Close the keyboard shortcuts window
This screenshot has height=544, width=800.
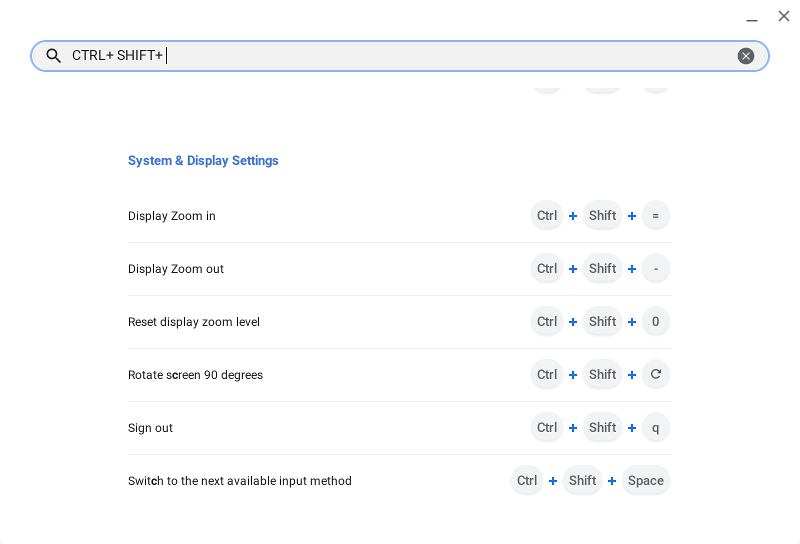click(x=784, y=16)
